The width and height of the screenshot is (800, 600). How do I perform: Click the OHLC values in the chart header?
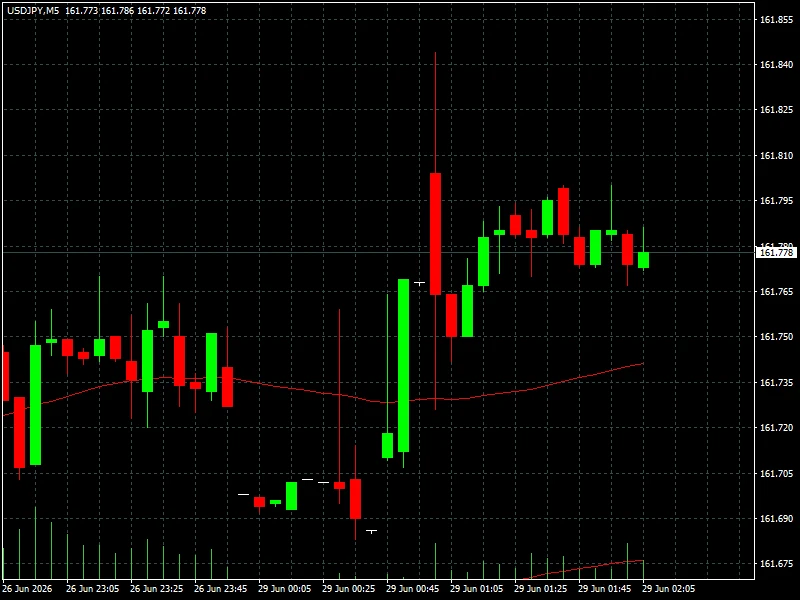coord(136,10)
